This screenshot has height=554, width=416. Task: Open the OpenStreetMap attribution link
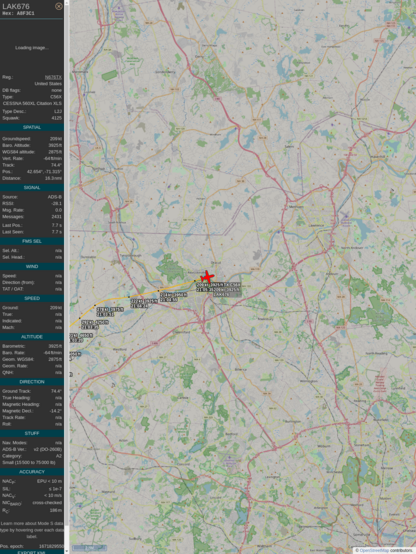point(374,550)
